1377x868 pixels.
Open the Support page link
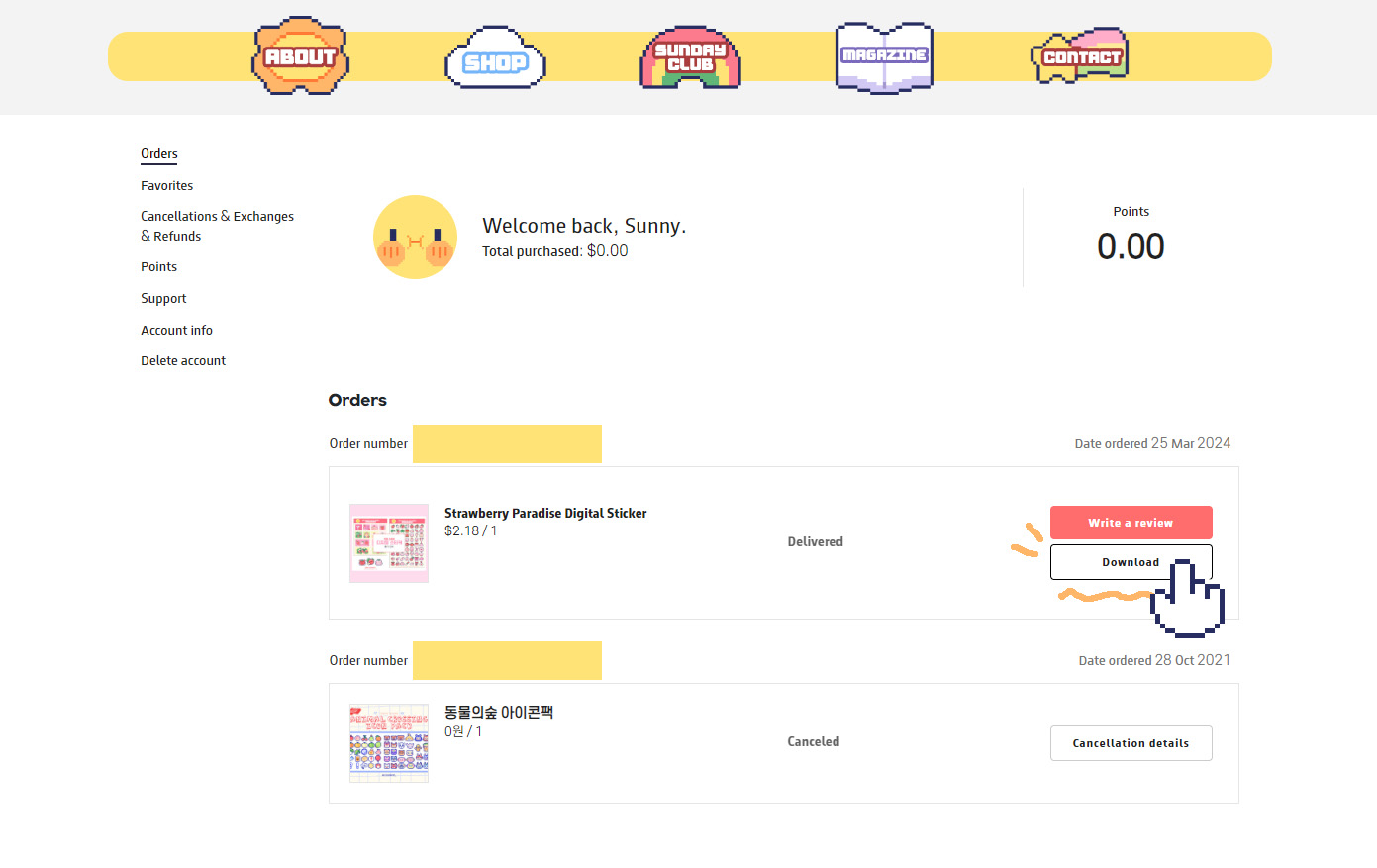click(x=163, y=299)
